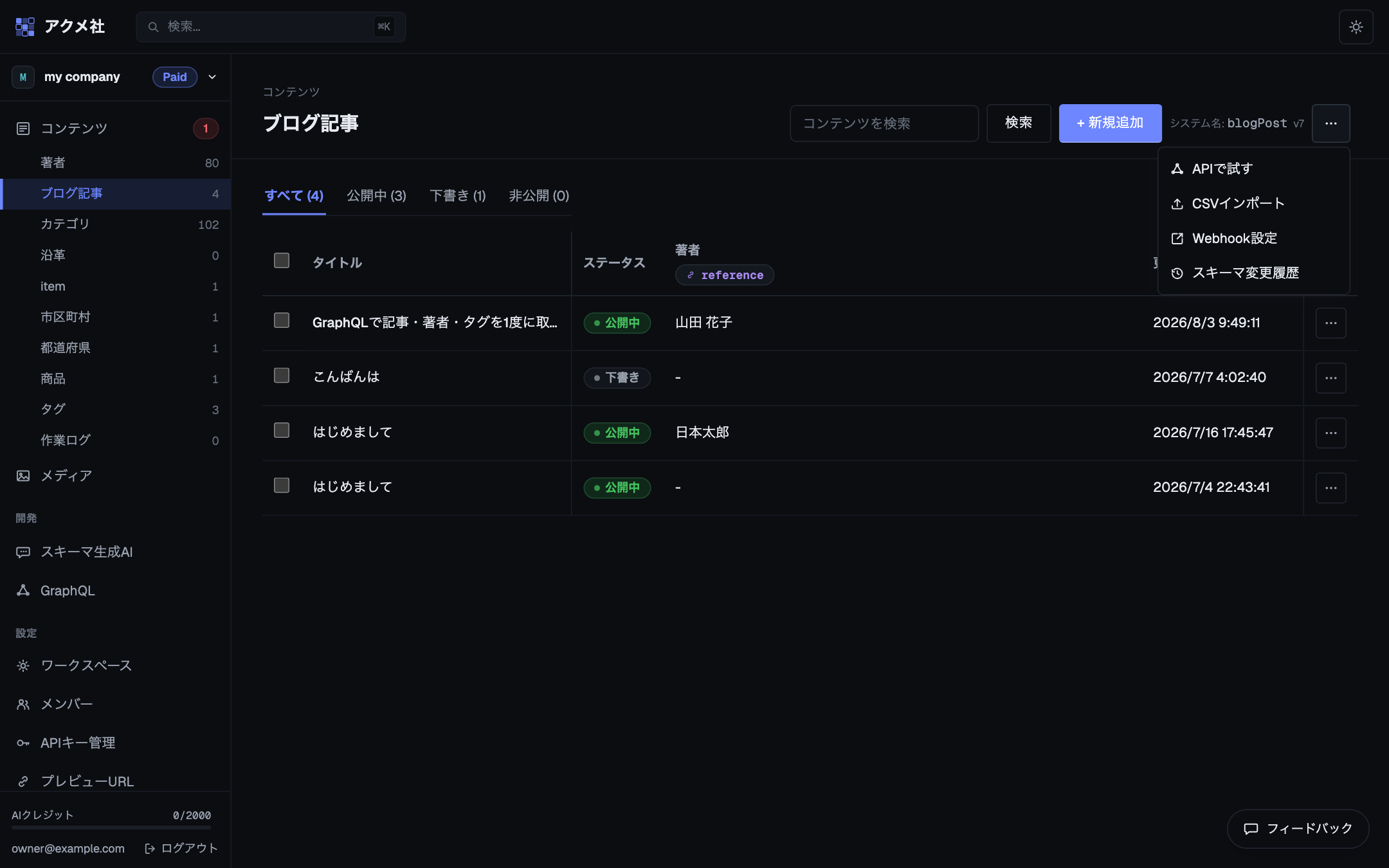
Task: Click the ログアウト link
Action: point(181,848)
